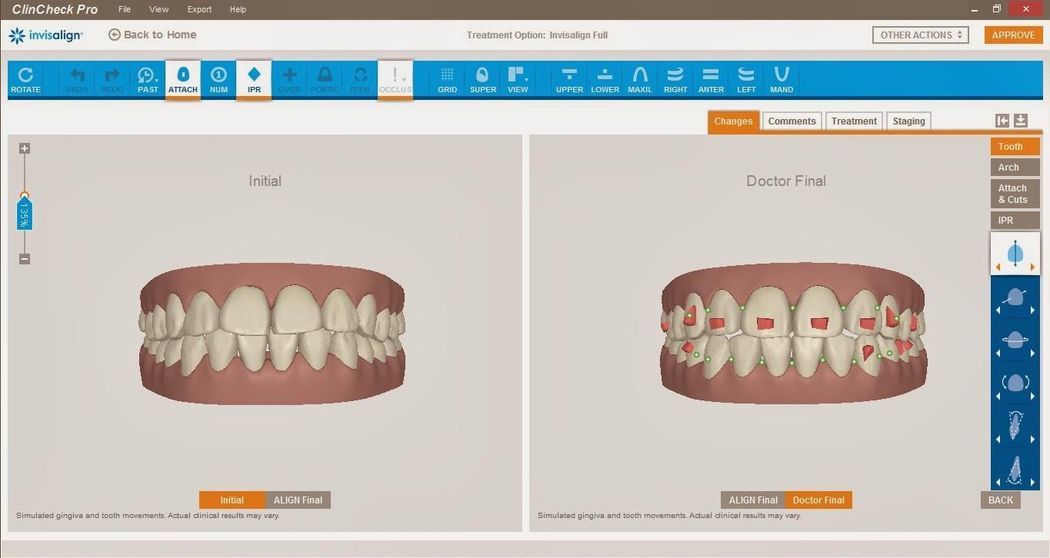Open the IPR side panel button
The image size is (1050, 558).
click(x=1015, y=220)
